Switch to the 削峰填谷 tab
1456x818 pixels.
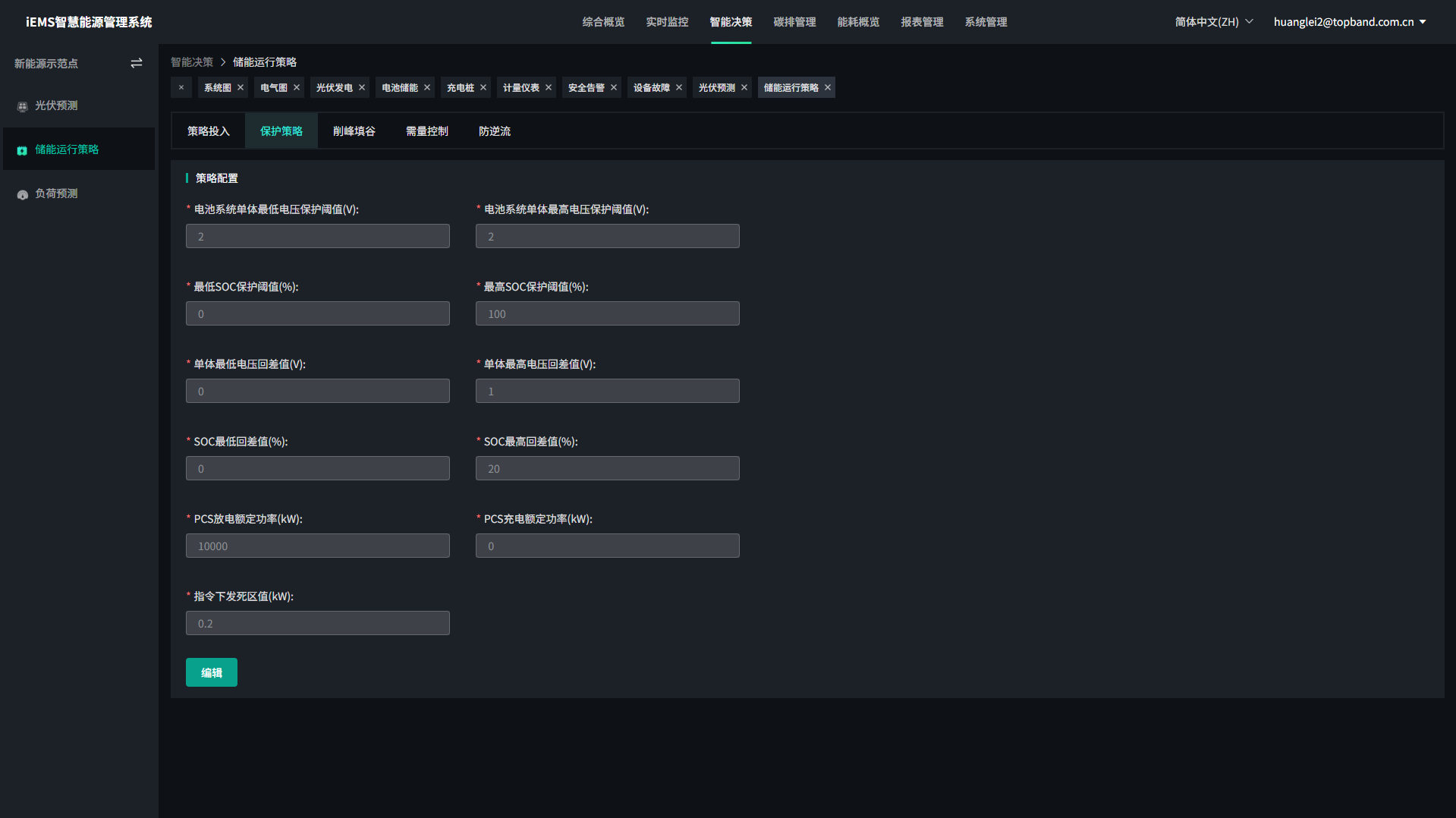(x=354, y=131)
